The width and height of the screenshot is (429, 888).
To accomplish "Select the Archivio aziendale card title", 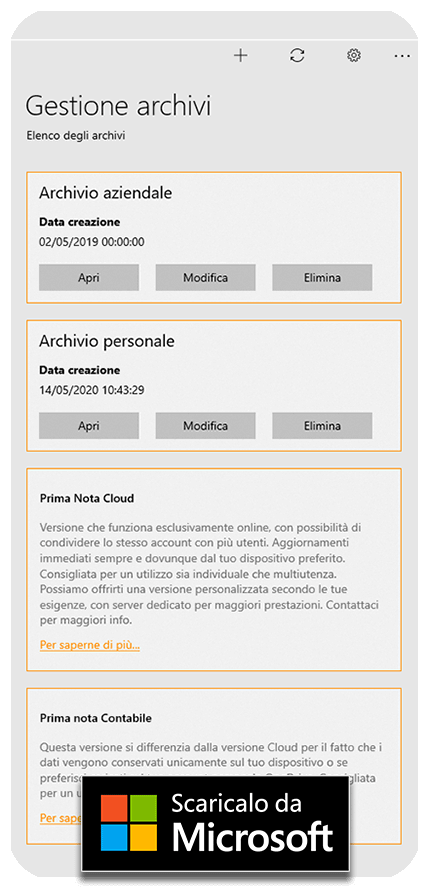I will tap(105, 193).
